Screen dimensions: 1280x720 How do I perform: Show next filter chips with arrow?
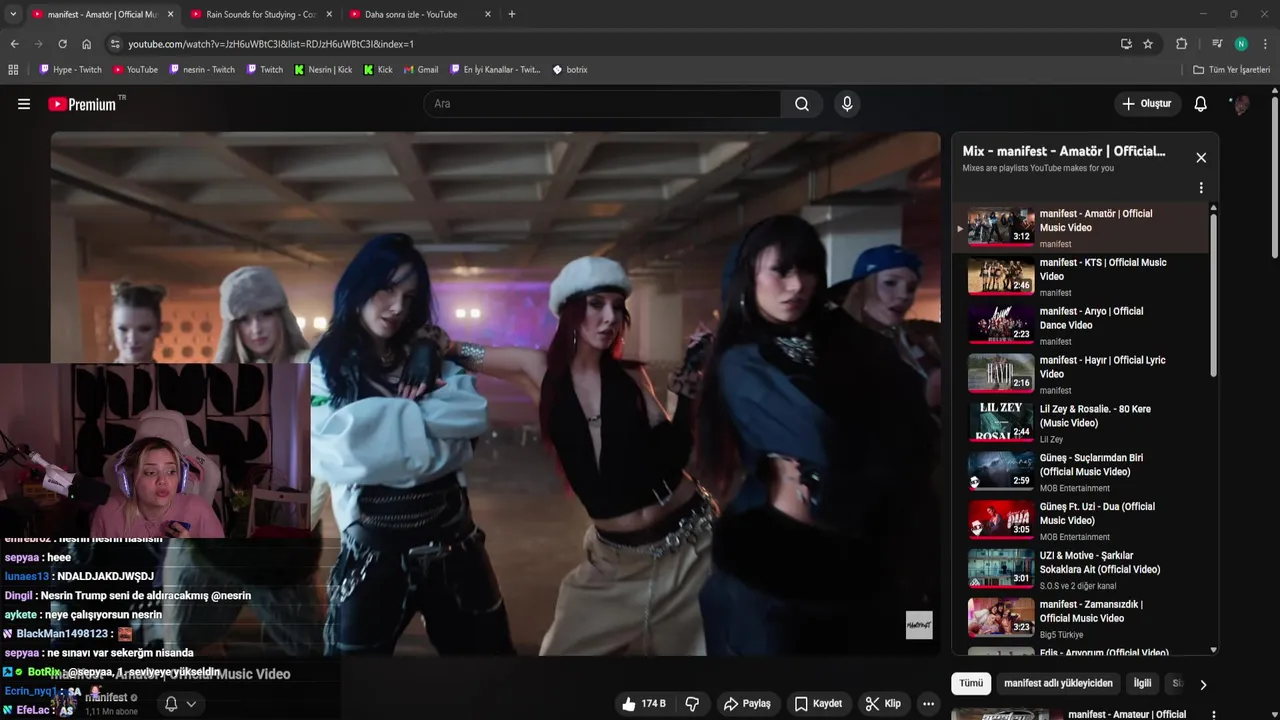(1203, 685)
